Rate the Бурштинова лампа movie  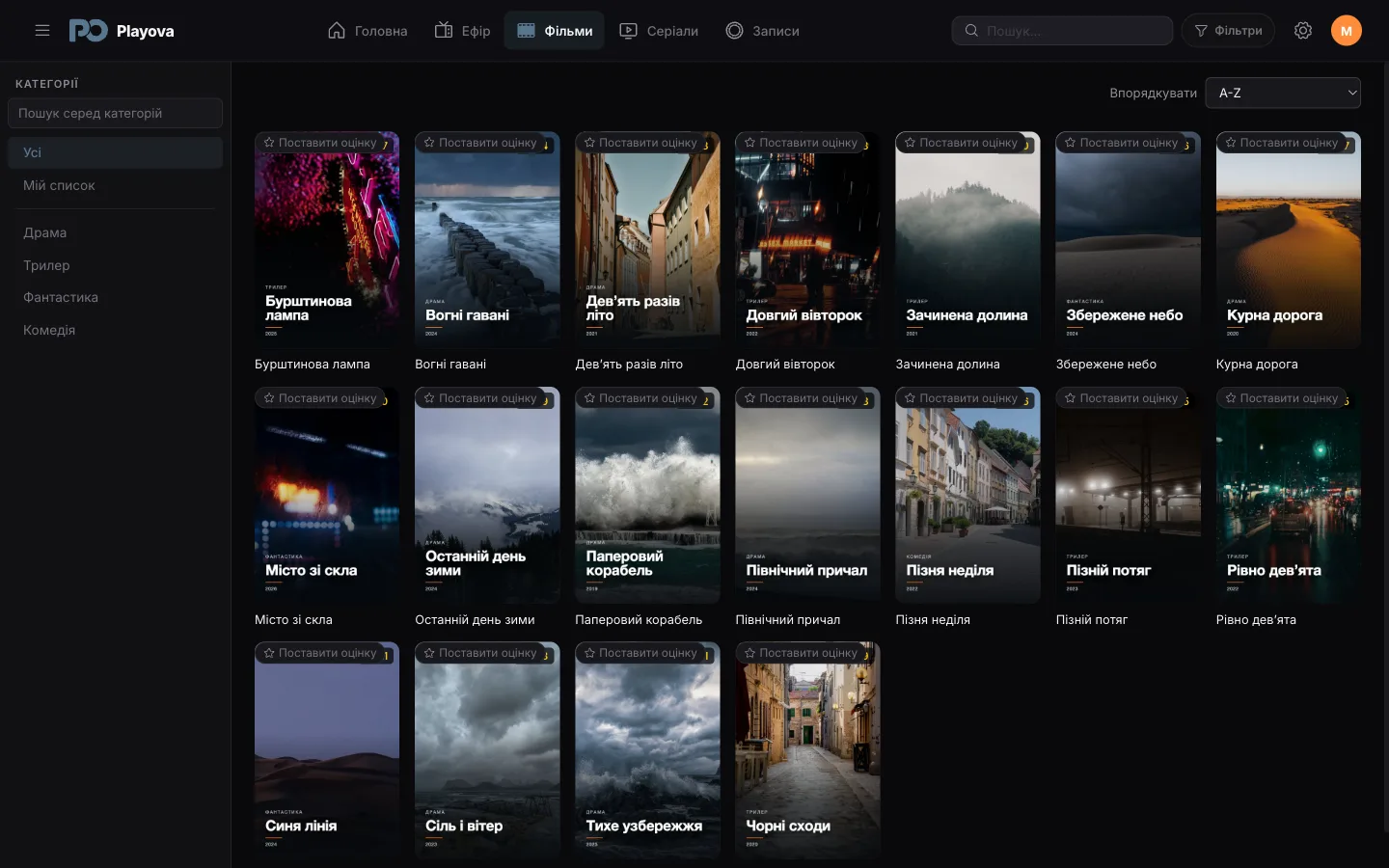point(321,143)
